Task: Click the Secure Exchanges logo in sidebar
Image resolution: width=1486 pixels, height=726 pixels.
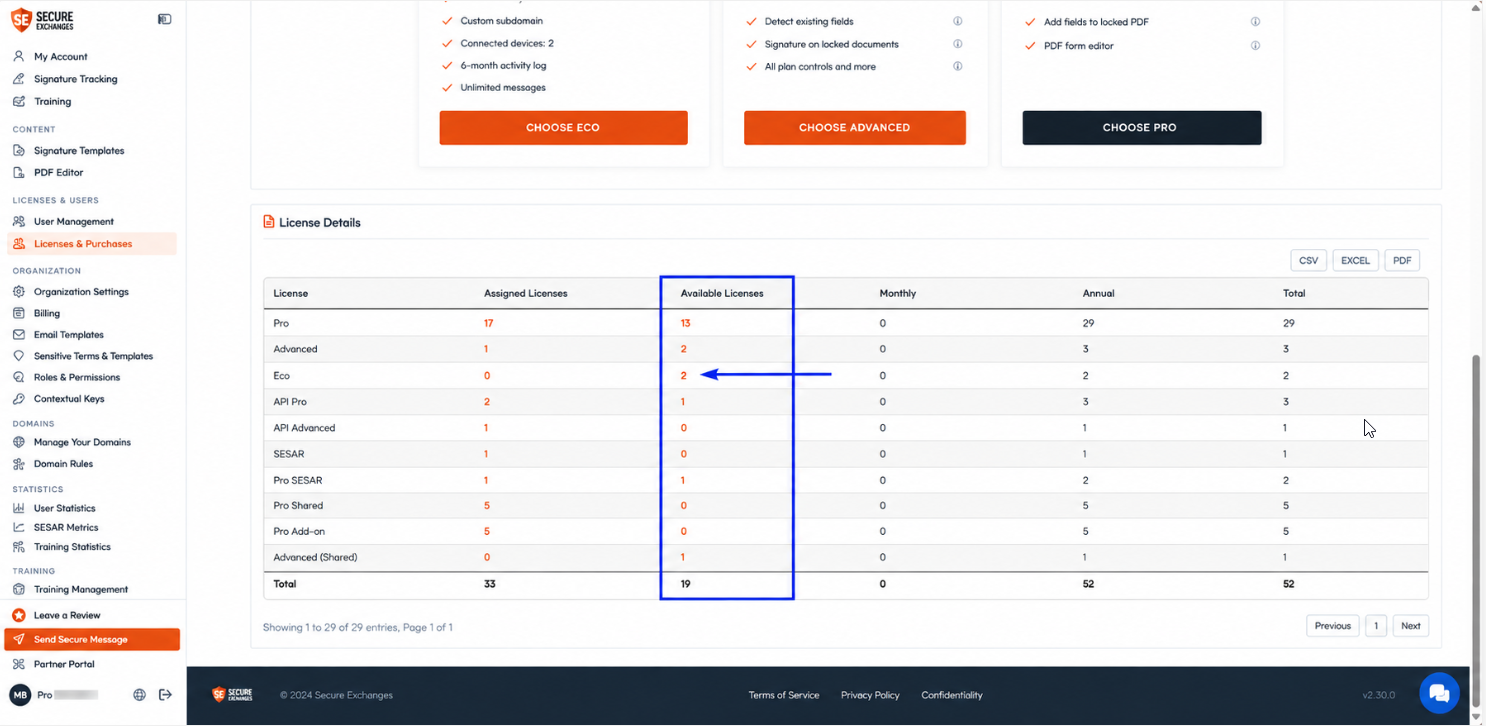Action: click(42, 19)
